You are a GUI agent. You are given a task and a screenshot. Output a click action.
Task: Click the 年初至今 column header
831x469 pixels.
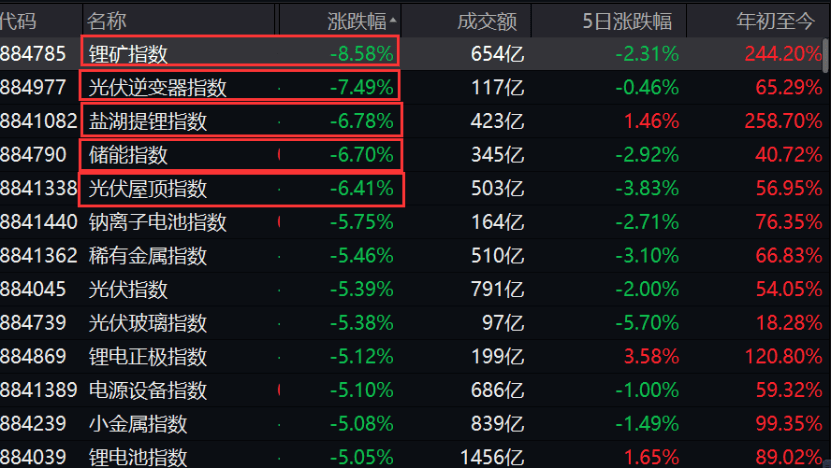775,21
